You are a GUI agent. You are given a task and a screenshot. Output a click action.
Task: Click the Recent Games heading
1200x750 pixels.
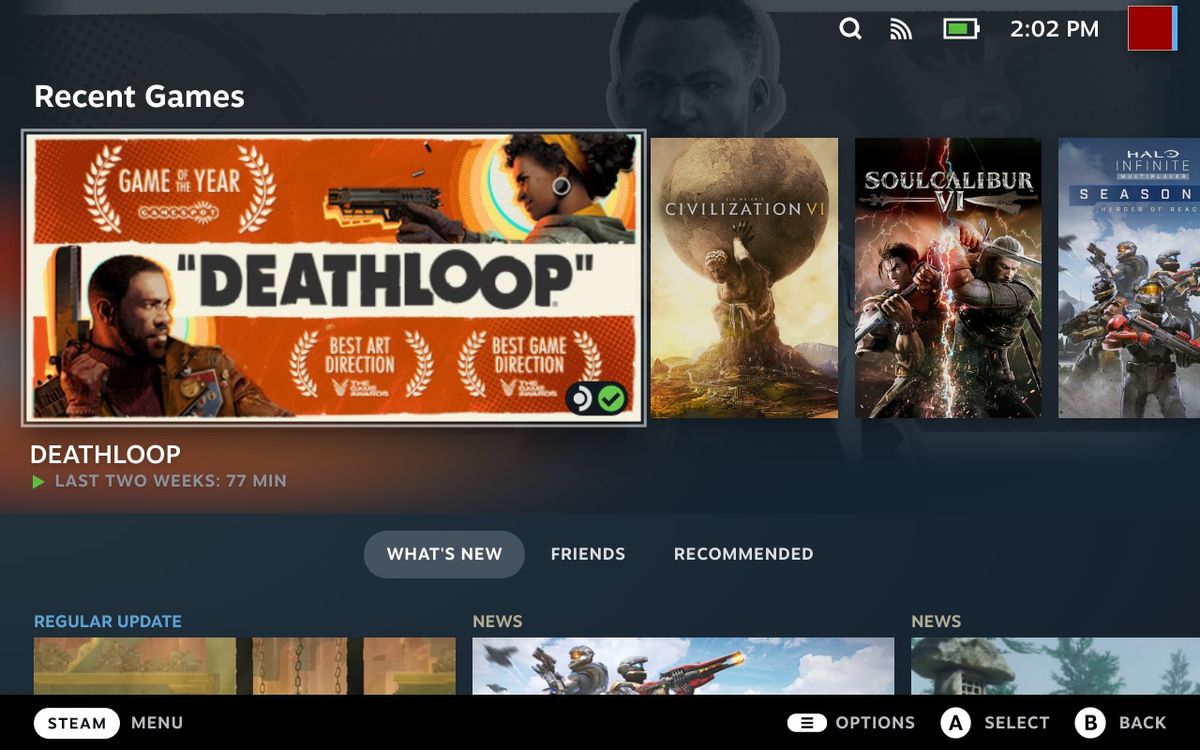coord(139,97)
